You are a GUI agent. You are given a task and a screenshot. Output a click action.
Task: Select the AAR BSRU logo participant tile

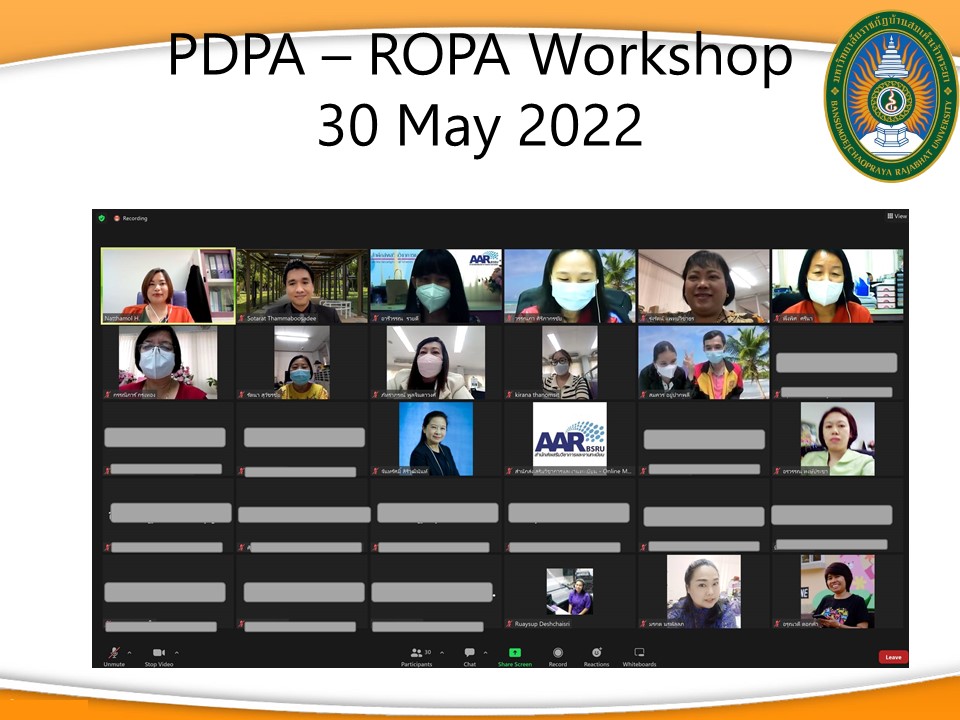pos(569,439)
